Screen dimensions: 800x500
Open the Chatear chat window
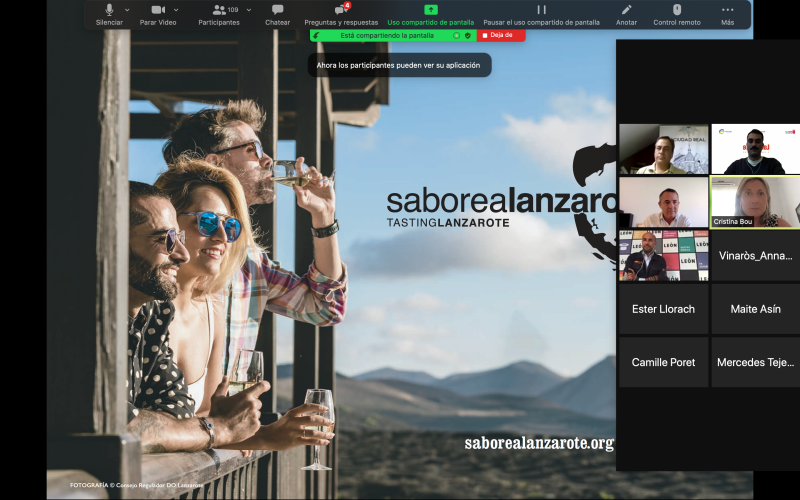(277, 10)
